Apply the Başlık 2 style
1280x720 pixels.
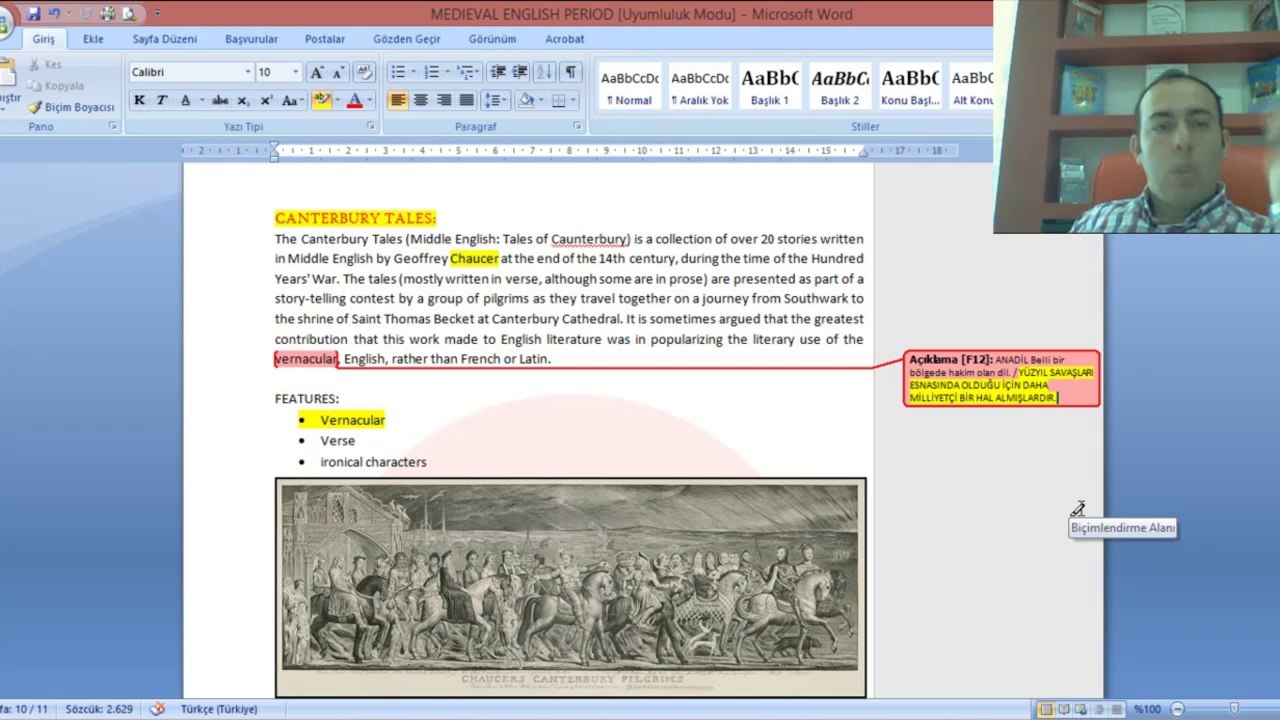tap(840, 87)
